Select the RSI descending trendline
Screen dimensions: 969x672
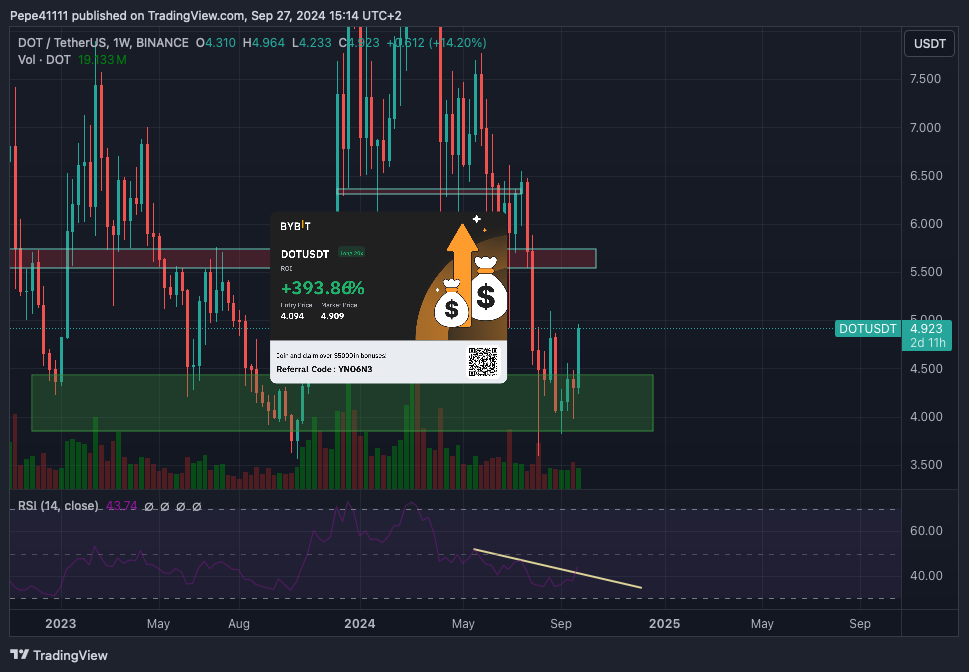[557, 568]
